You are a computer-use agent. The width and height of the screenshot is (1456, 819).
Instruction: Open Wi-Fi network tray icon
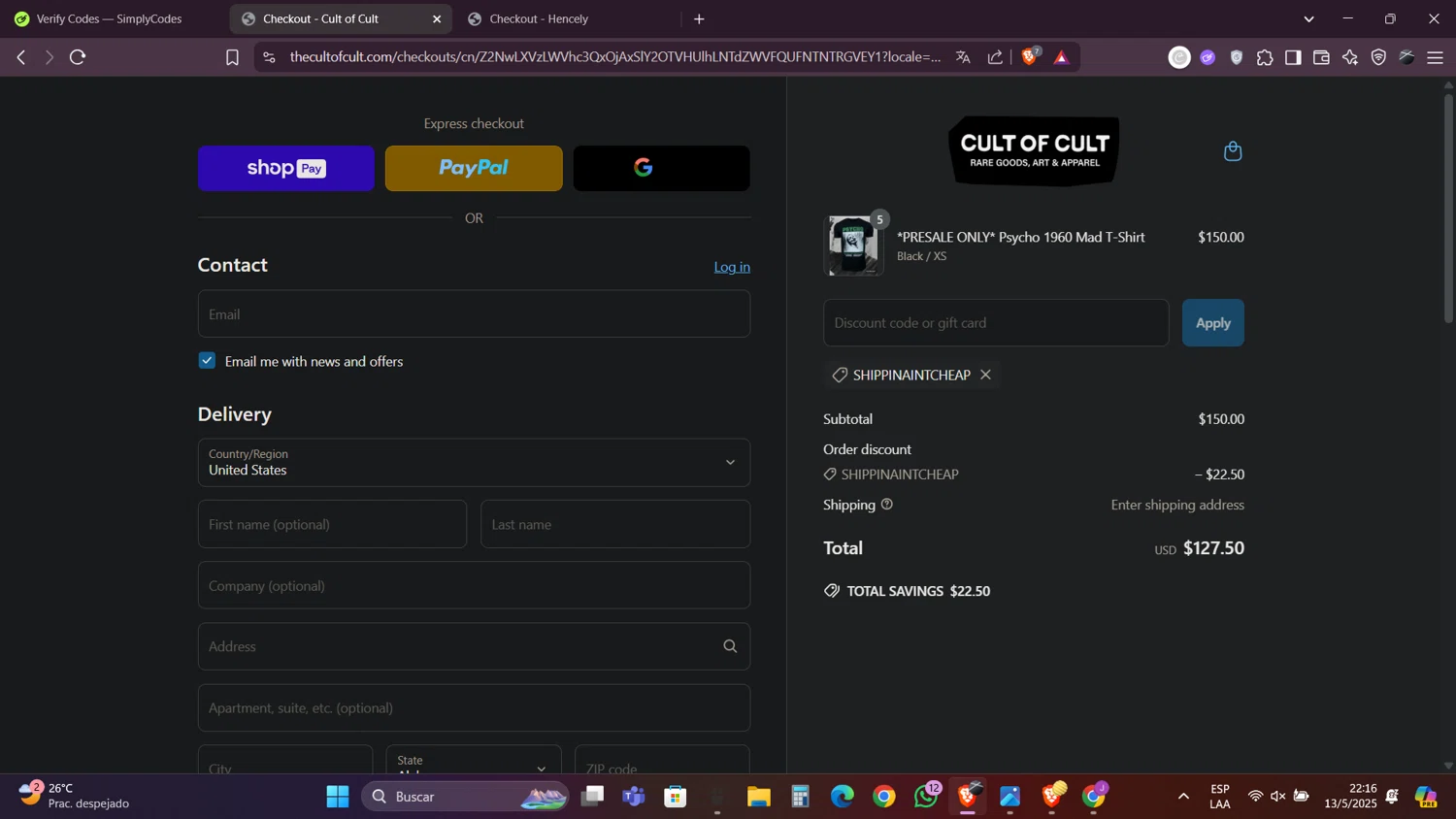tap(1255, 797)
